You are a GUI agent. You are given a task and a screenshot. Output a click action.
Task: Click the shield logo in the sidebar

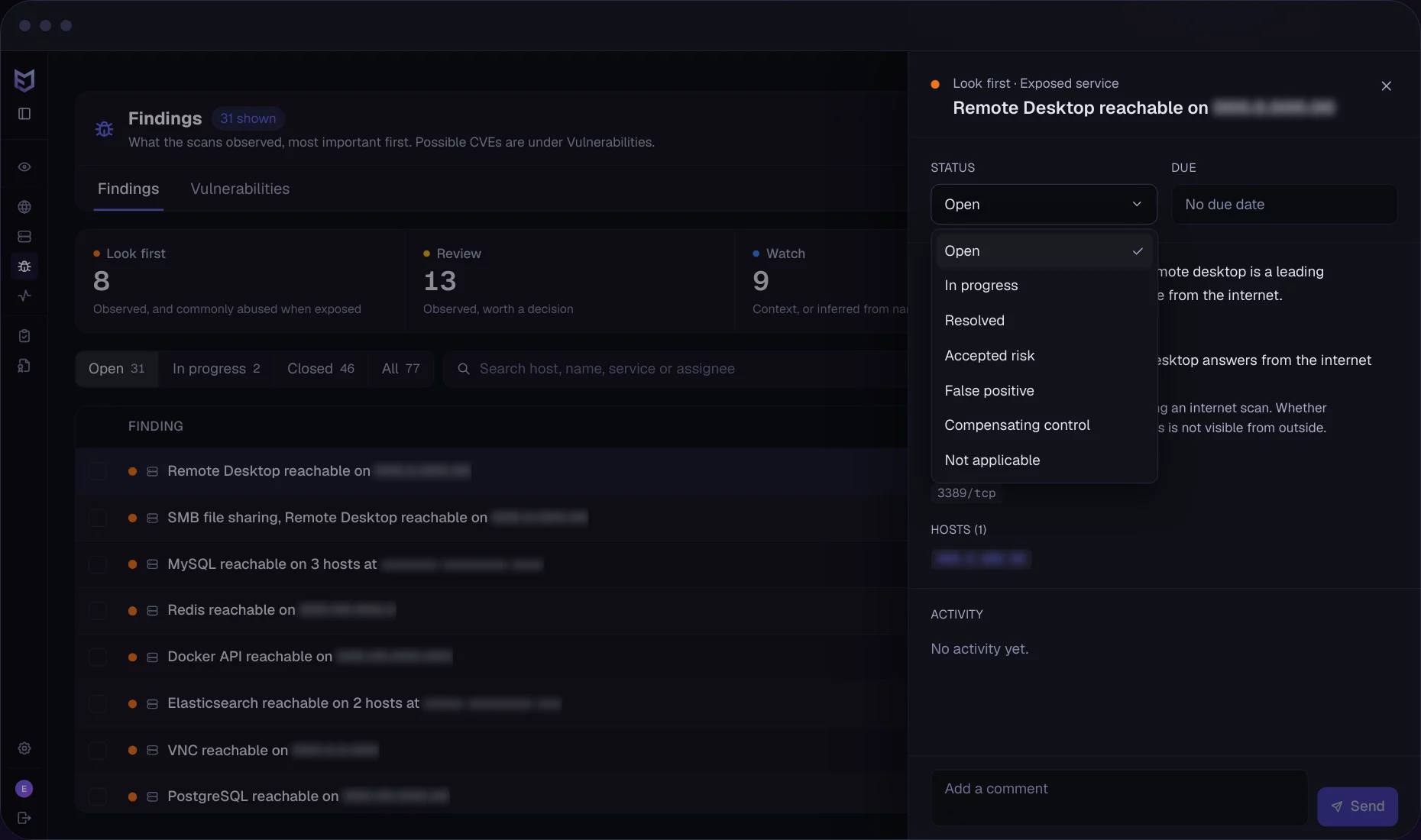pyautogui.click(x=24, y=79)
